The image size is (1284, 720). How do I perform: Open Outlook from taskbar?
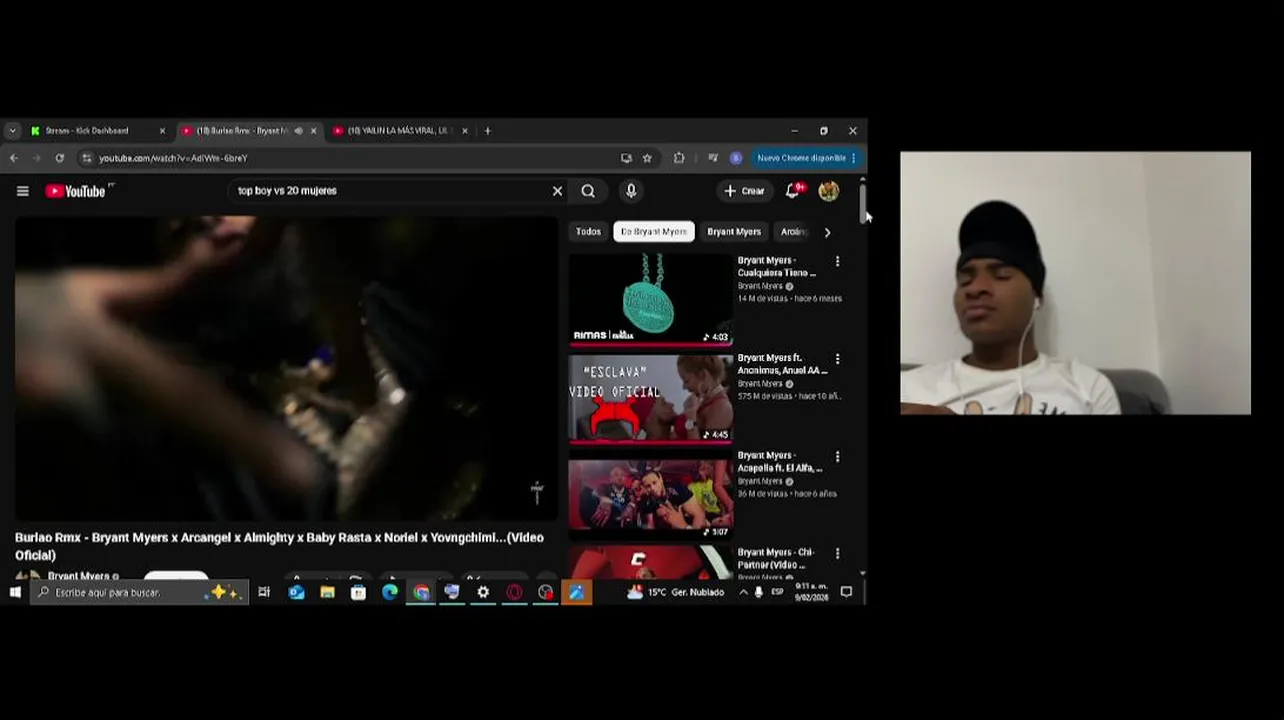click(x=296, y=592)
